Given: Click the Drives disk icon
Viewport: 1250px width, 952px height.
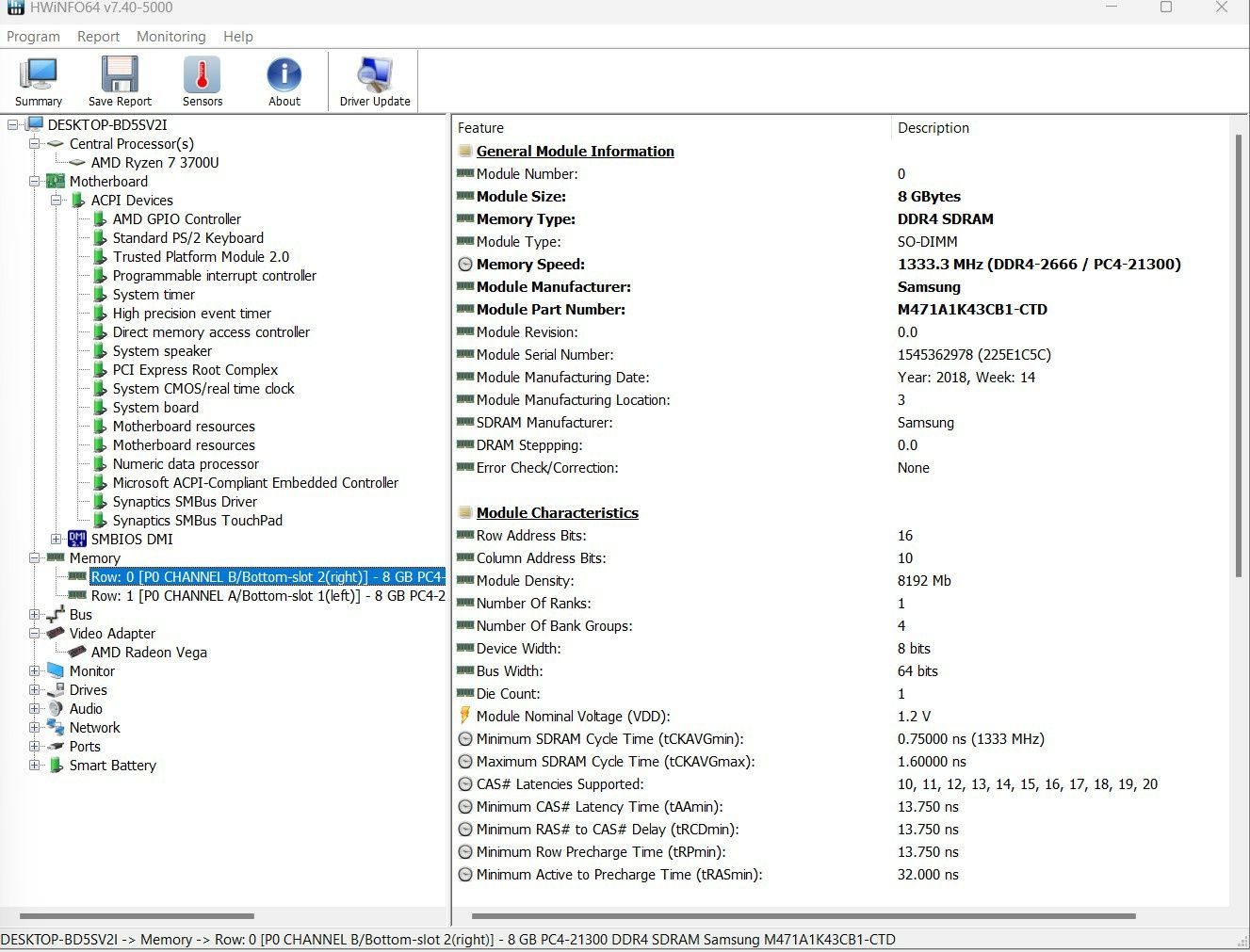Looking at the screenshot, I should click(56, 689).
